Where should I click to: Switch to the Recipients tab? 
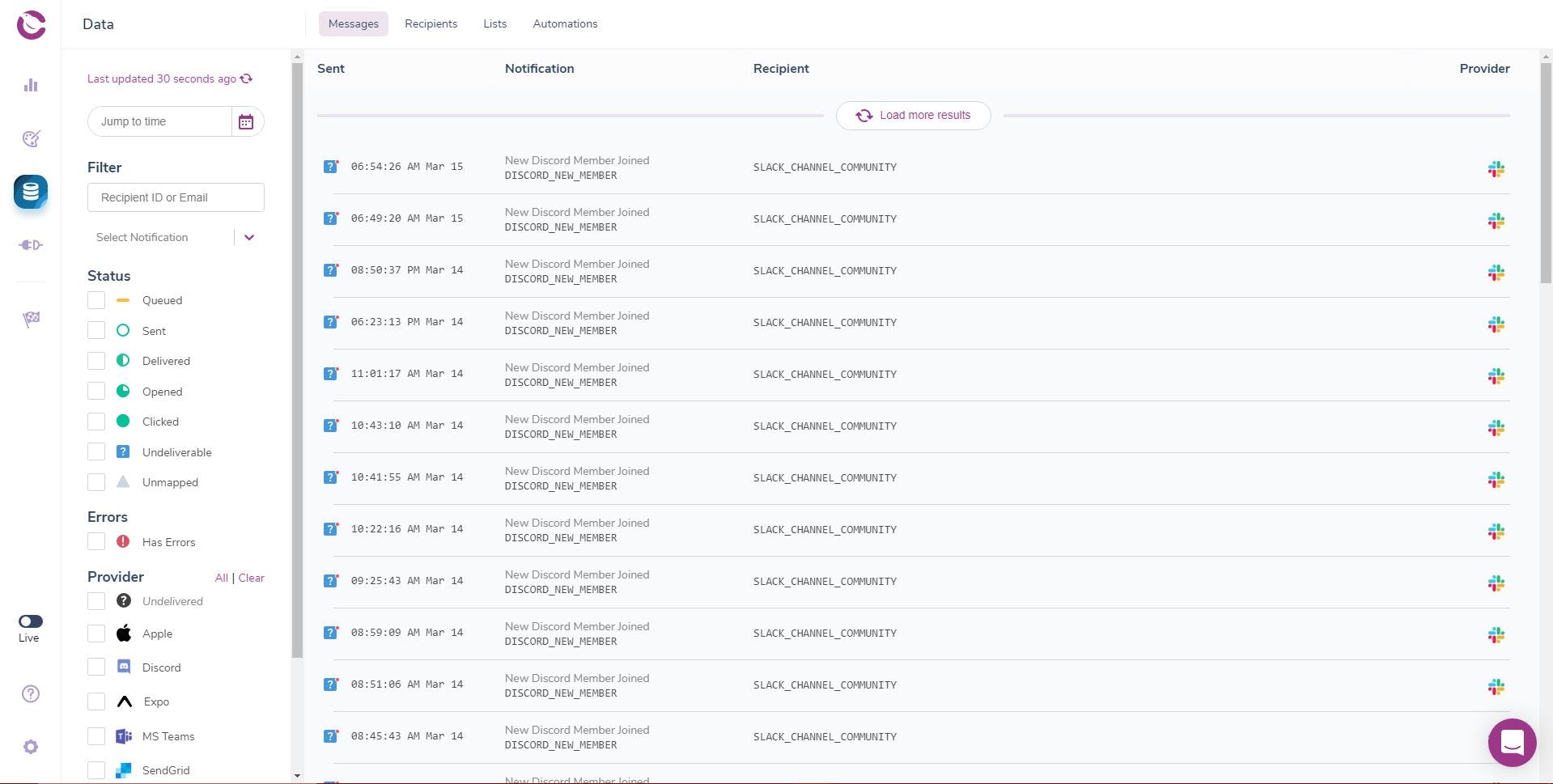(431, 23)
